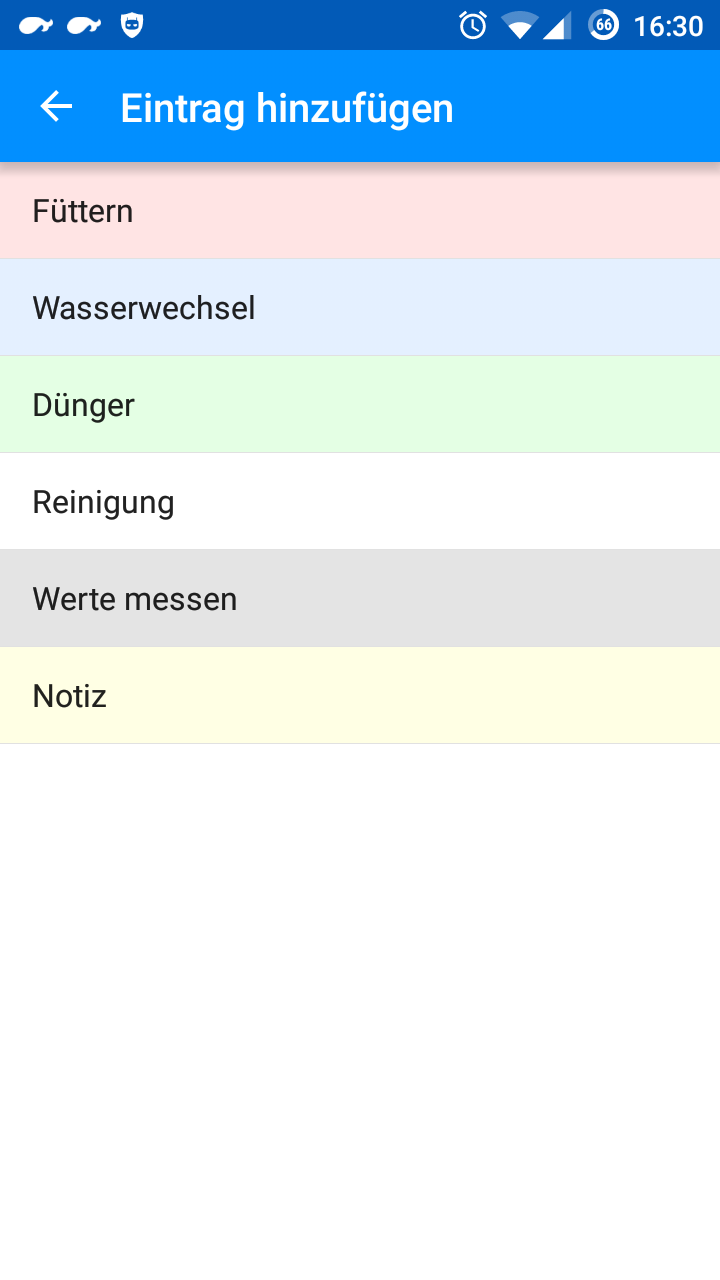Go back using the arrow icon
This screenshot has height=1280, width=720.
coord(56,107)
